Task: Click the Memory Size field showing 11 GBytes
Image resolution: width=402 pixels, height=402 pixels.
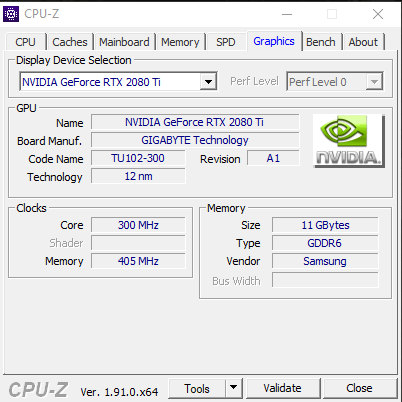Action: click(325, 225)
